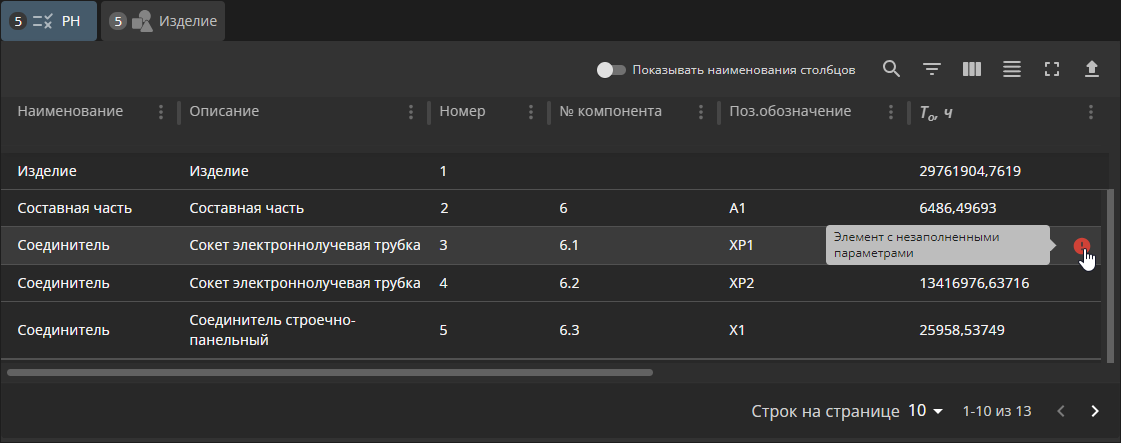Image resolution: width=1121 pixels, height=443 pixels.
Task: Open Номер column options menu
Action: (530, 111)
